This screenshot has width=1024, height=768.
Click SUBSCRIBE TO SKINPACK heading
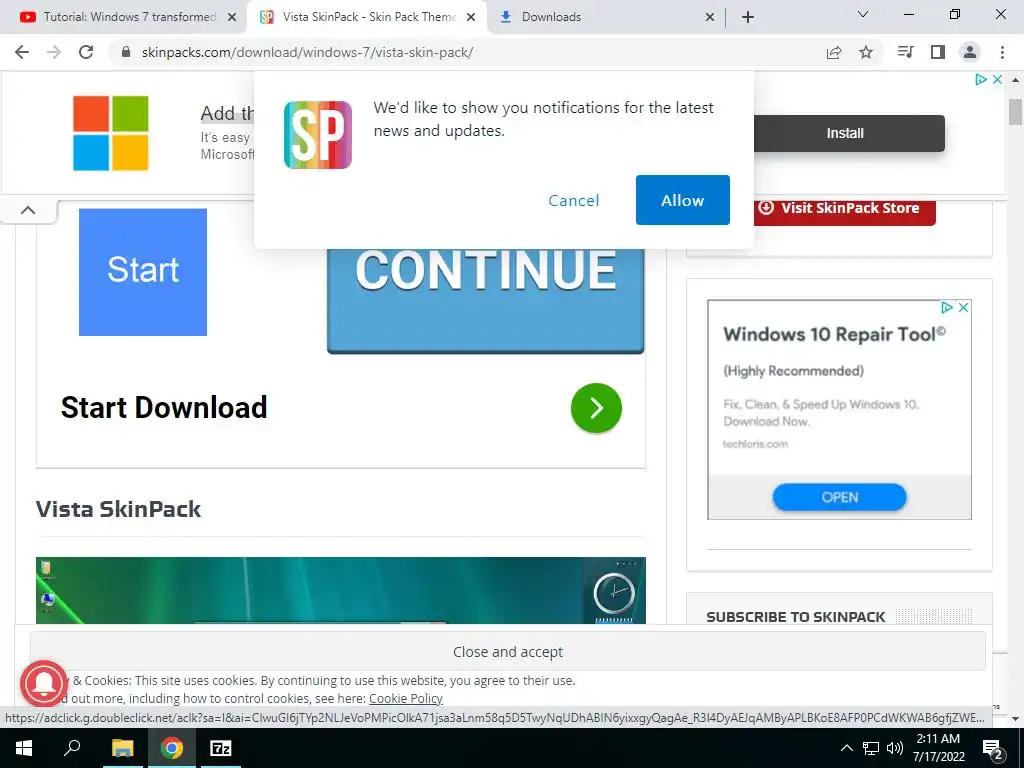[795, 617]
